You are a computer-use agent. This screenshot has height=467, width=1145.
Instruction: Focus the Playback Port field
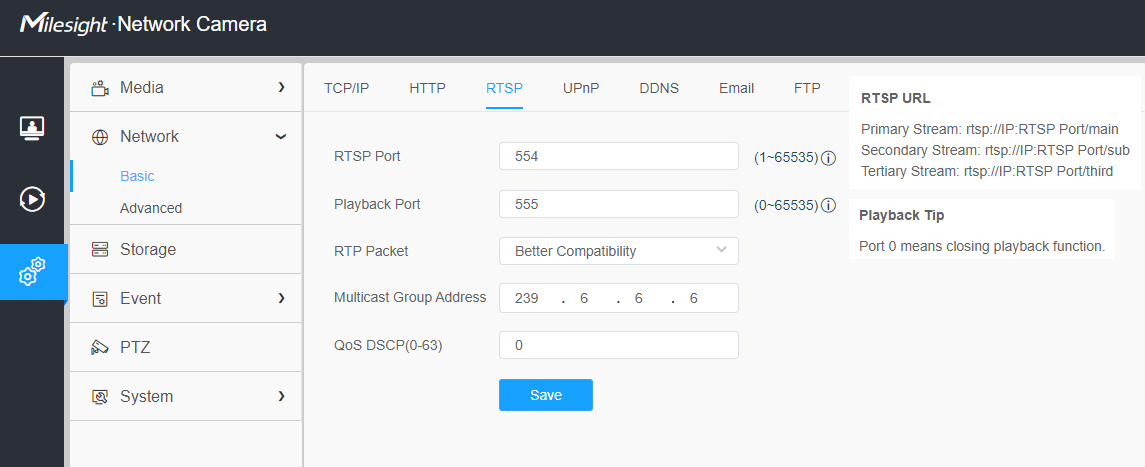pos(619,204)
